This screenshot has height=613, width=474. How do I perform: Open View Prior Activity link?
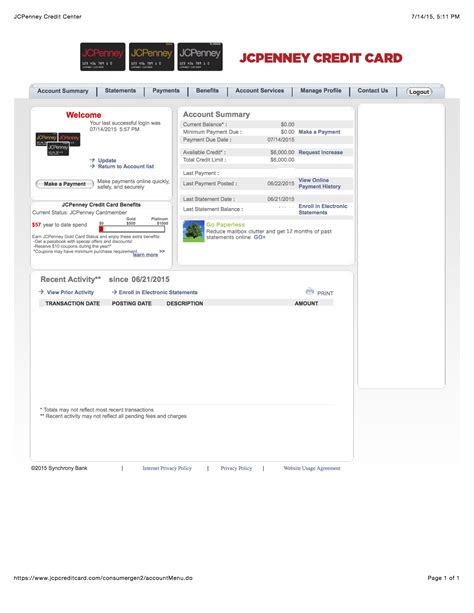(70, 292)
